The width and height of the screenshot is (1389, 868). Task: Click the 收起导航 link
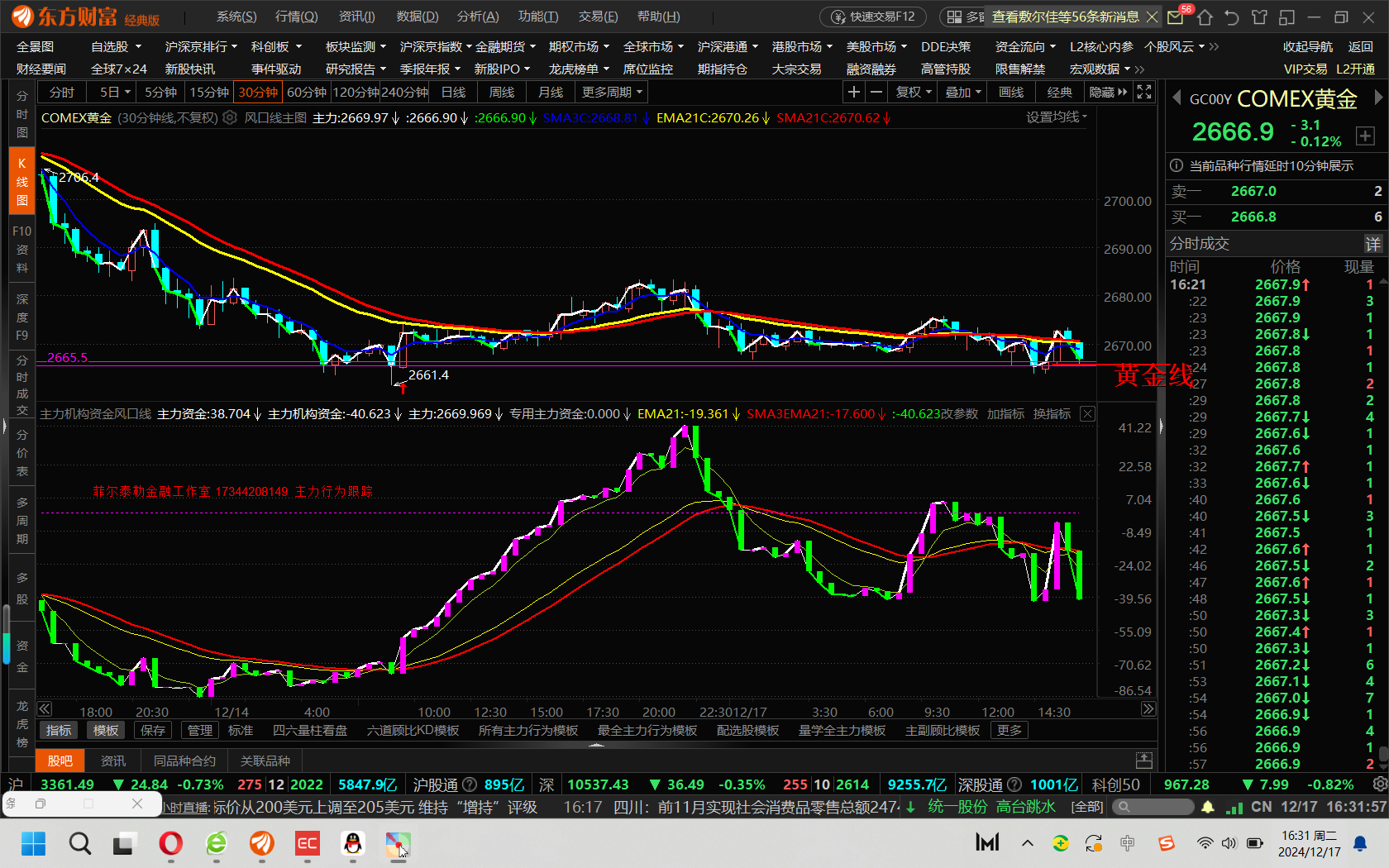point(1308,47)
